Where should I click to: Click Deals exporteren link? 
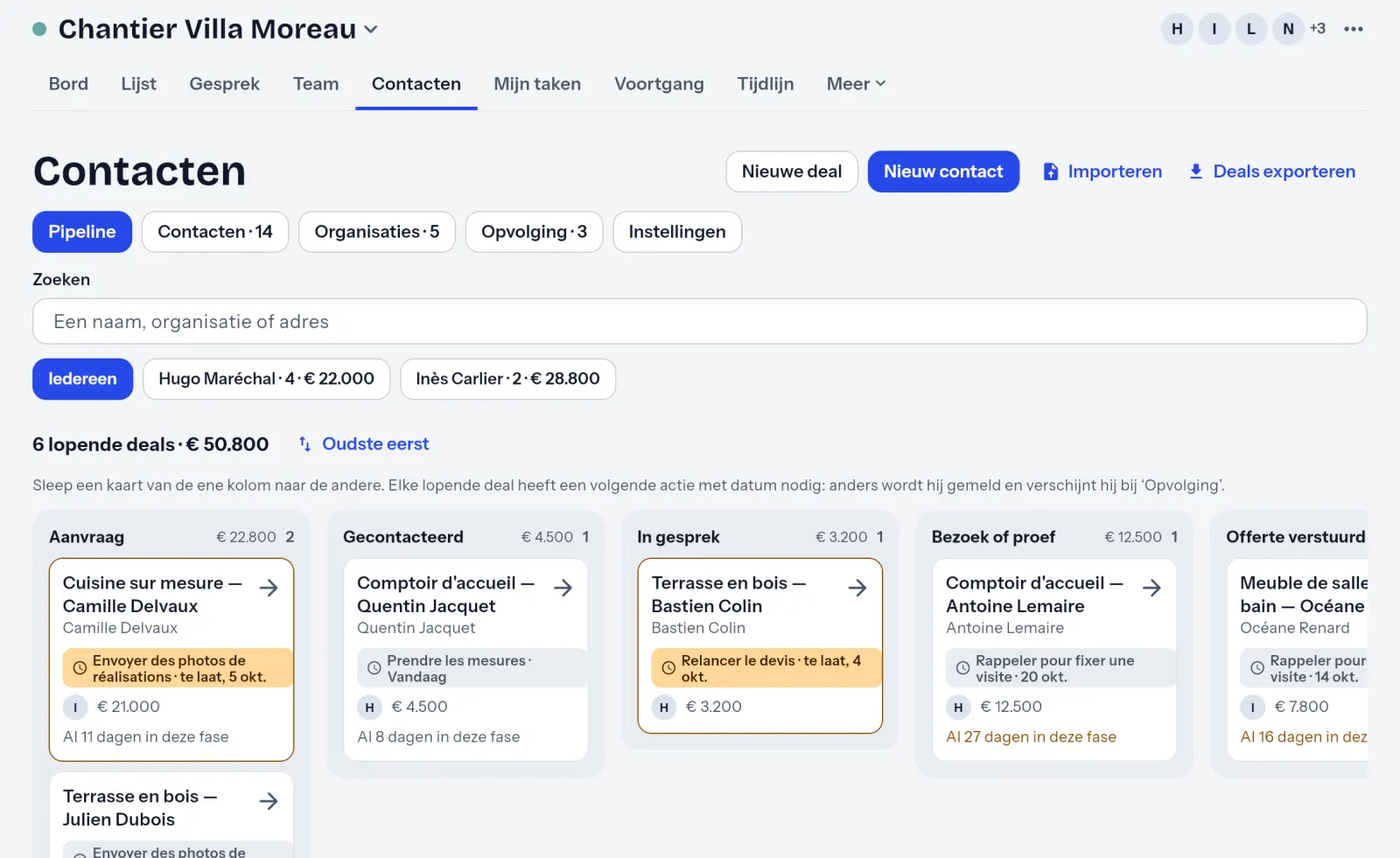[x=1271, y=171]
